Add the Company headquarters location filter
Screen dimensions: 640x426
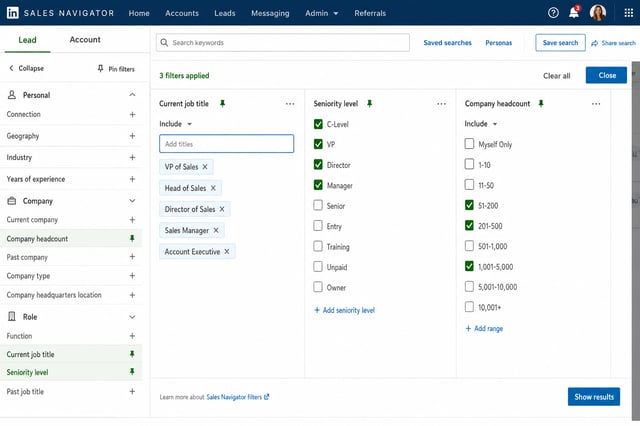(x=132, y=295)
